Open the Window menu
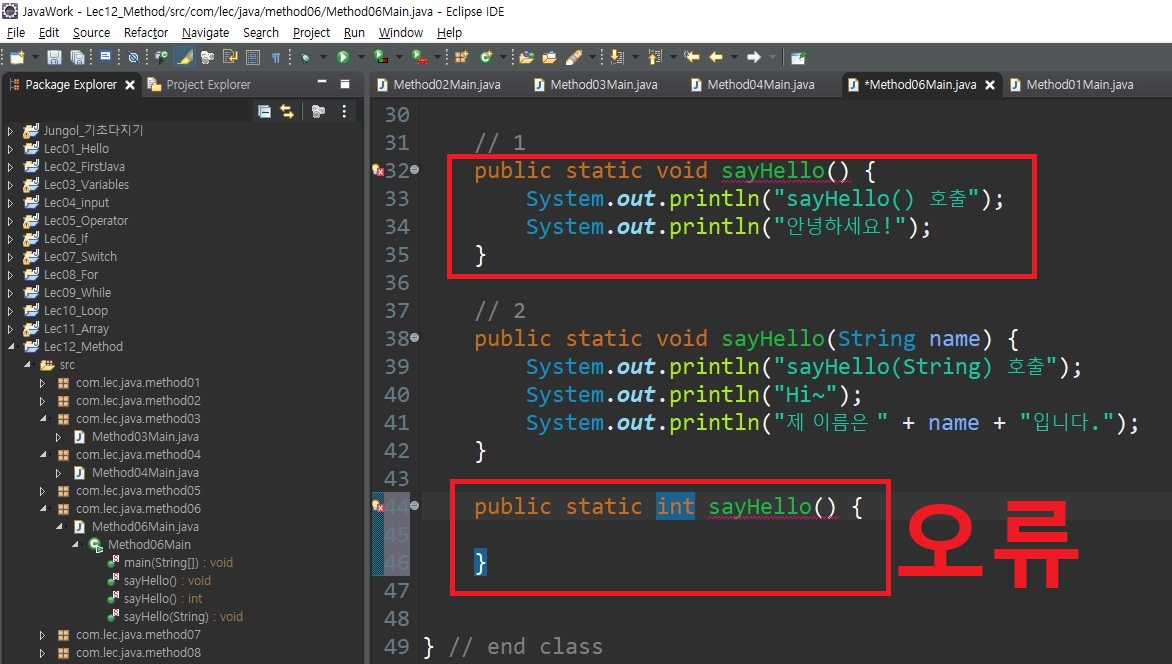The height and width of the screenshot is (664, 1172). [401, 33]
